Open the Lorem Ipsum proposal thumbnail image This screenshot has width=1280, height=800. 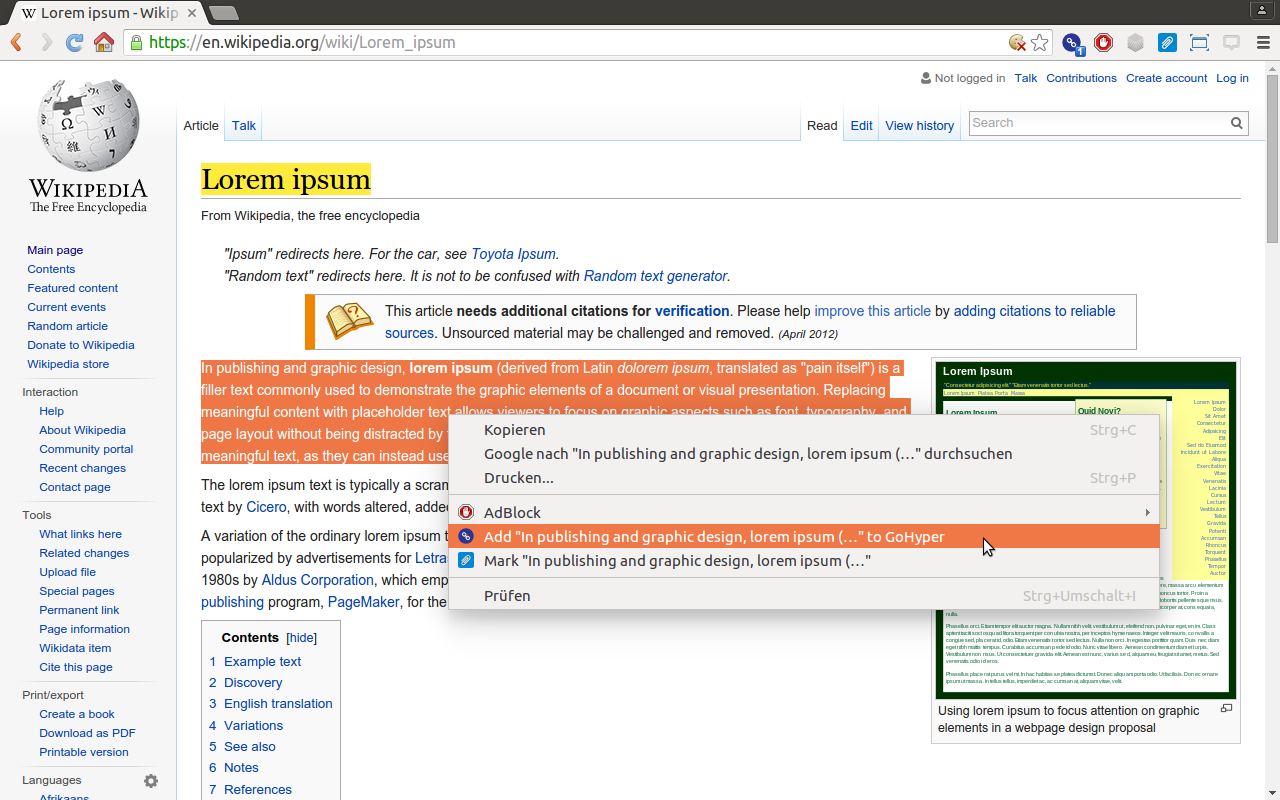(1086, 530)
